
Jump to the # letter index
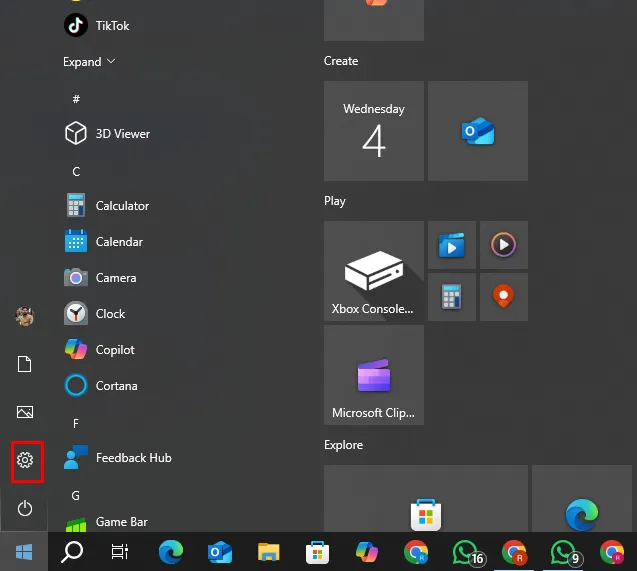[x=76, y=99]
